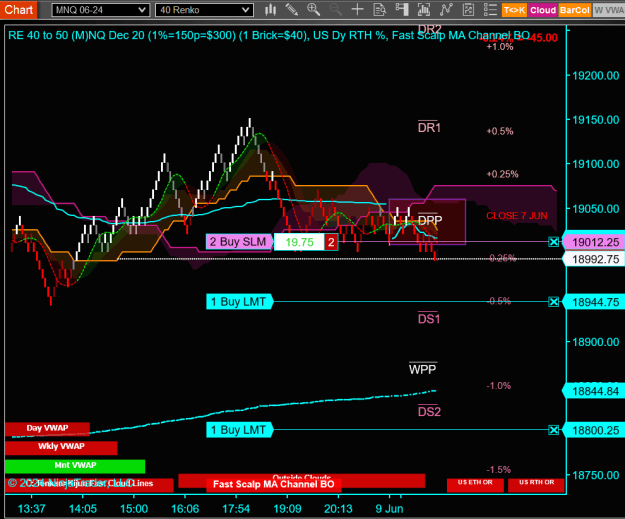Click the DPP pivot label
Image resolution: width=625 pixels, height=519 pixels.
click(x=430, y=220)
